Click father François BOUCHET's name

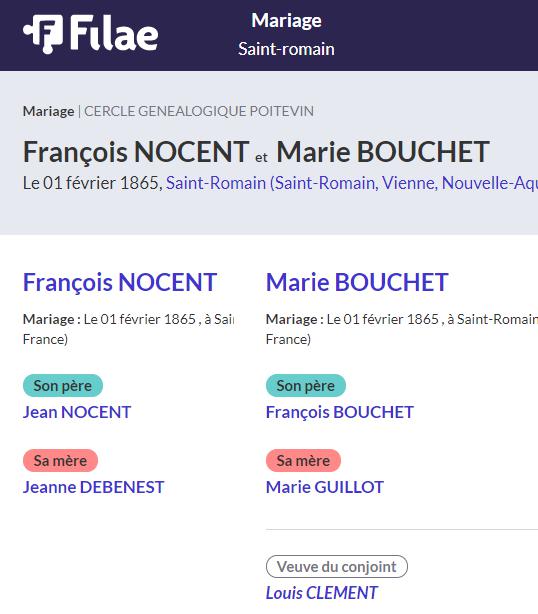click(339, 412)
